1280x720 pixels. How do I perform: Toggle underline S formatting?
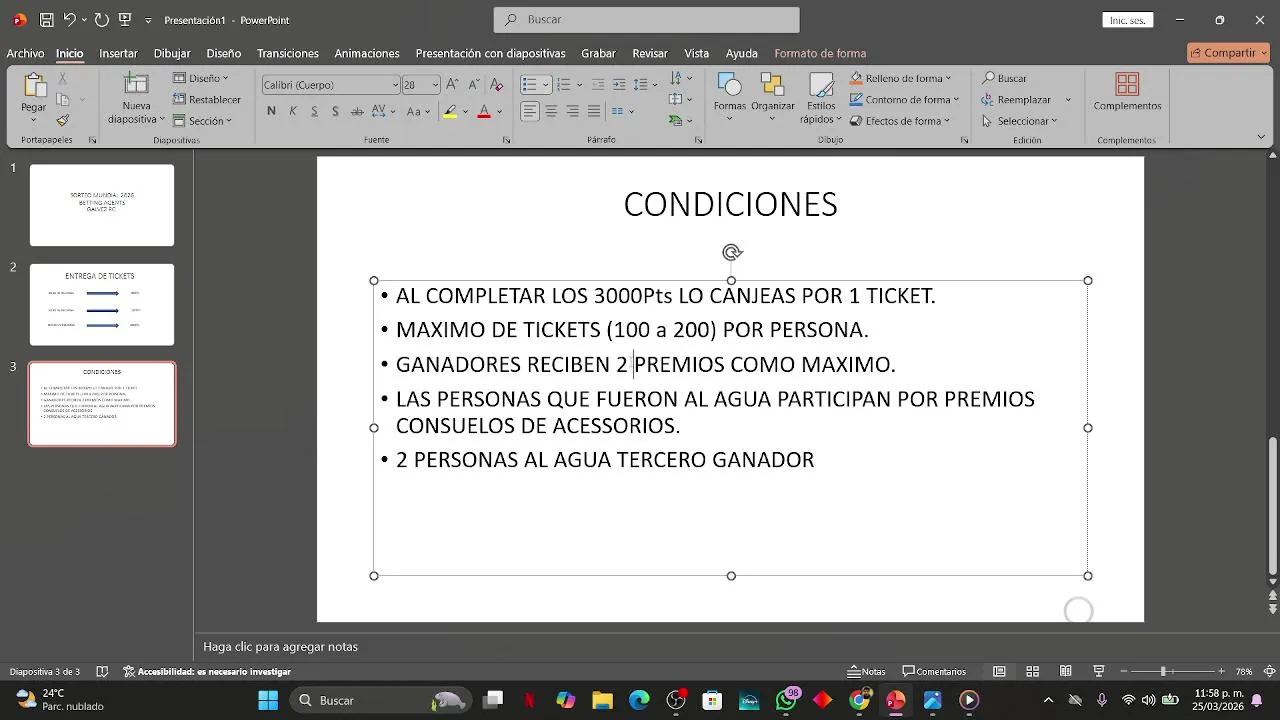pos(314,111)
